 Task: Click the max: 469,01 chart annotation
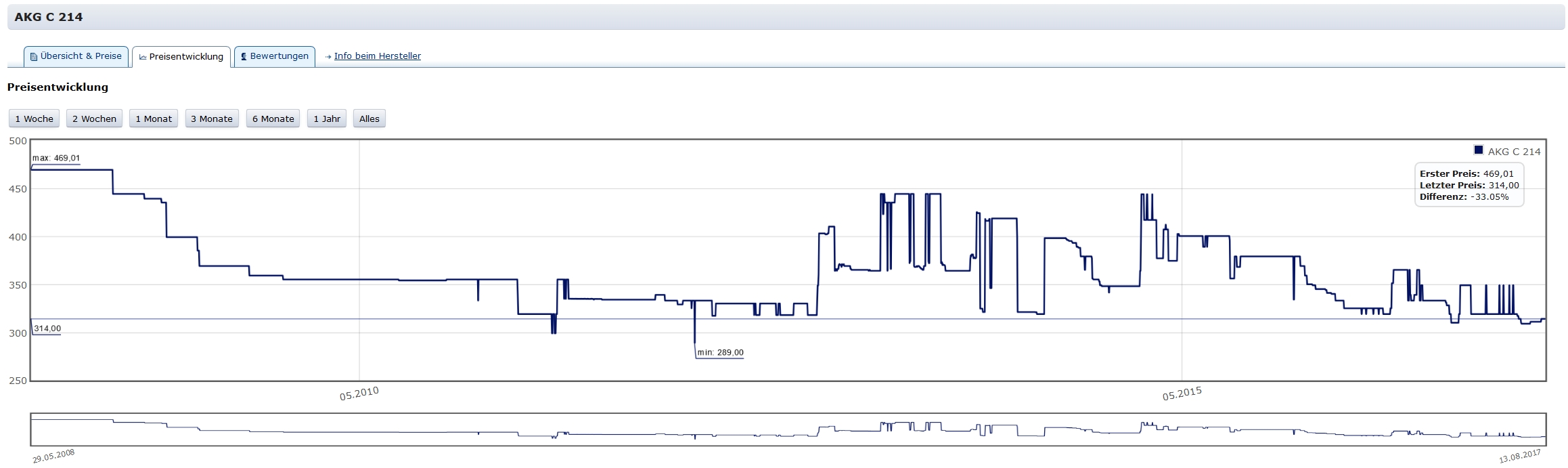[x=56, y=158]
